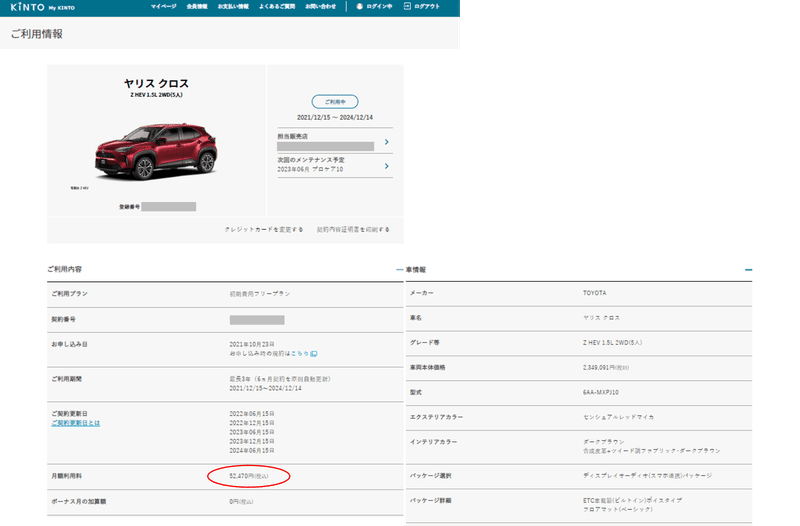
Task: Select the センシュアルレッドマイカ exterior color text
Action: (618, 417)
